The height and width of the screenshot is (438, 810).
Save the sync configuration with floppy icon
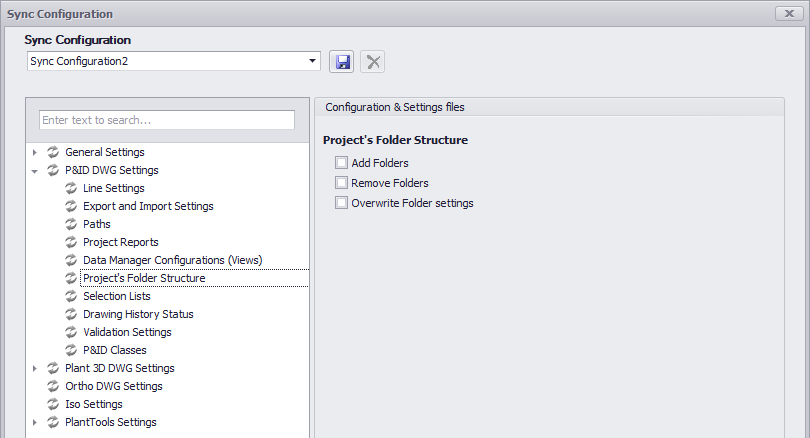[341, 62]
